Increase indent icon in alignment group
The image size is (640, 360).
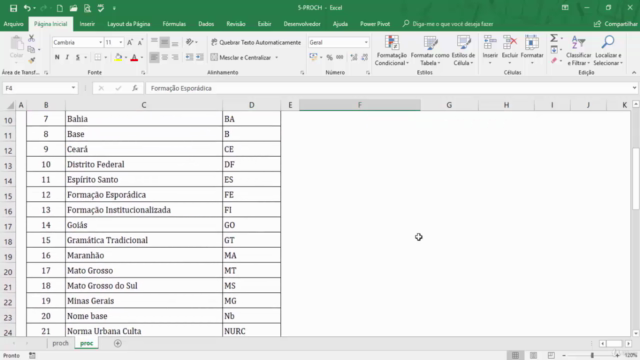pyautogui.click(x=199, y=58)
